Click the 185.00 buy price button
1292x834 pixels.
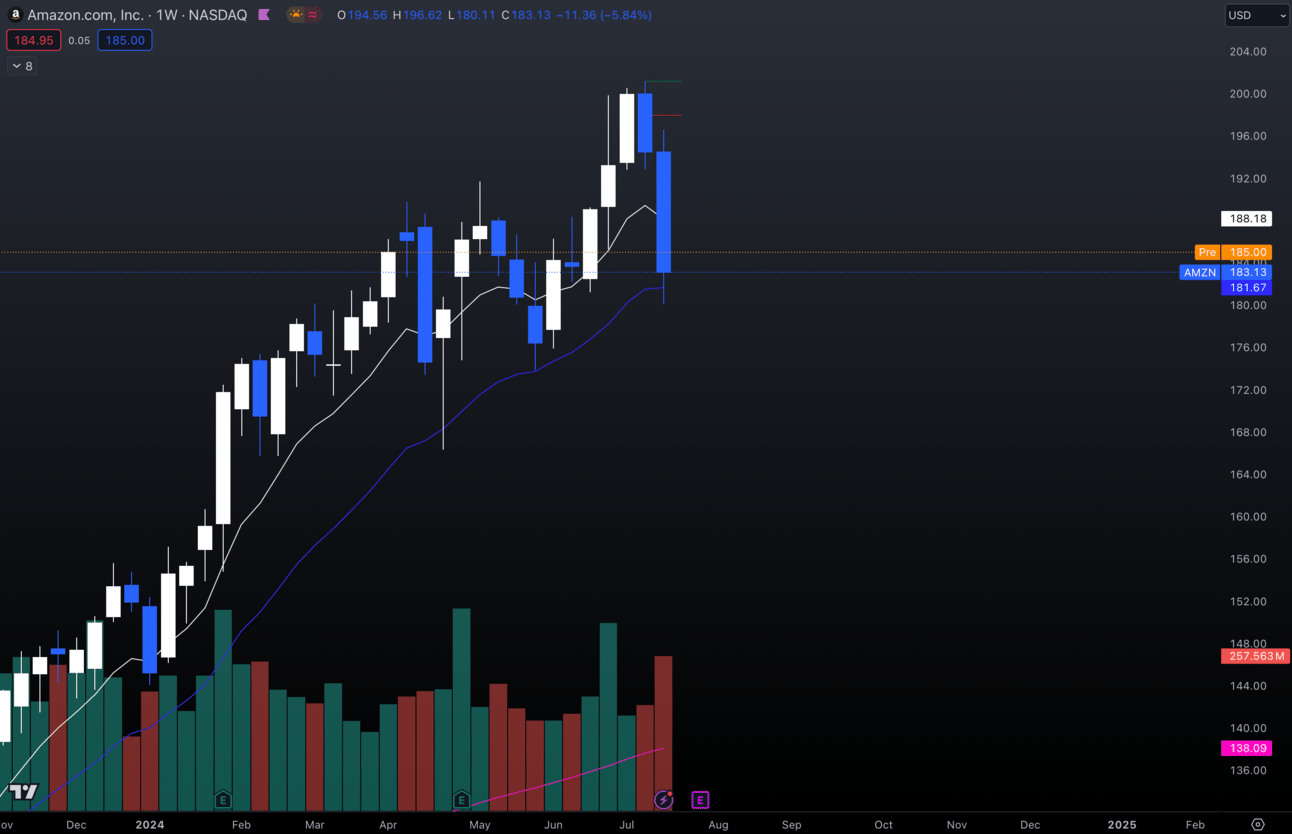[x=125, y=40]
